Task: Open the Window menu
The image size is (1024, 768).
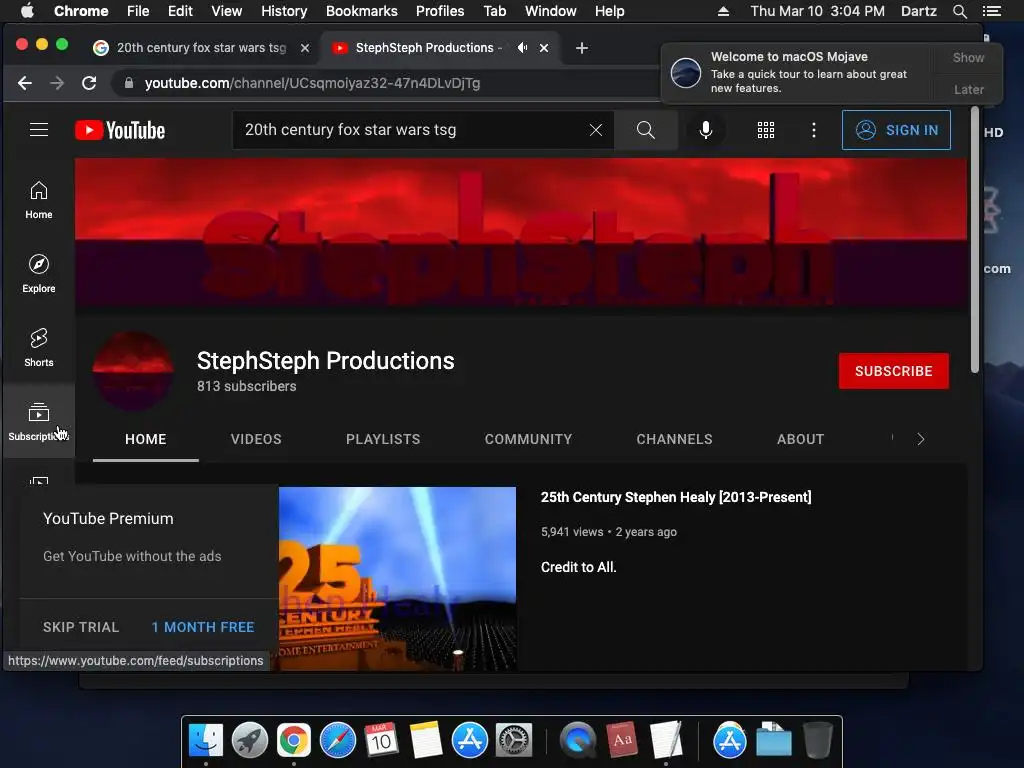Action: click(551, 11)
